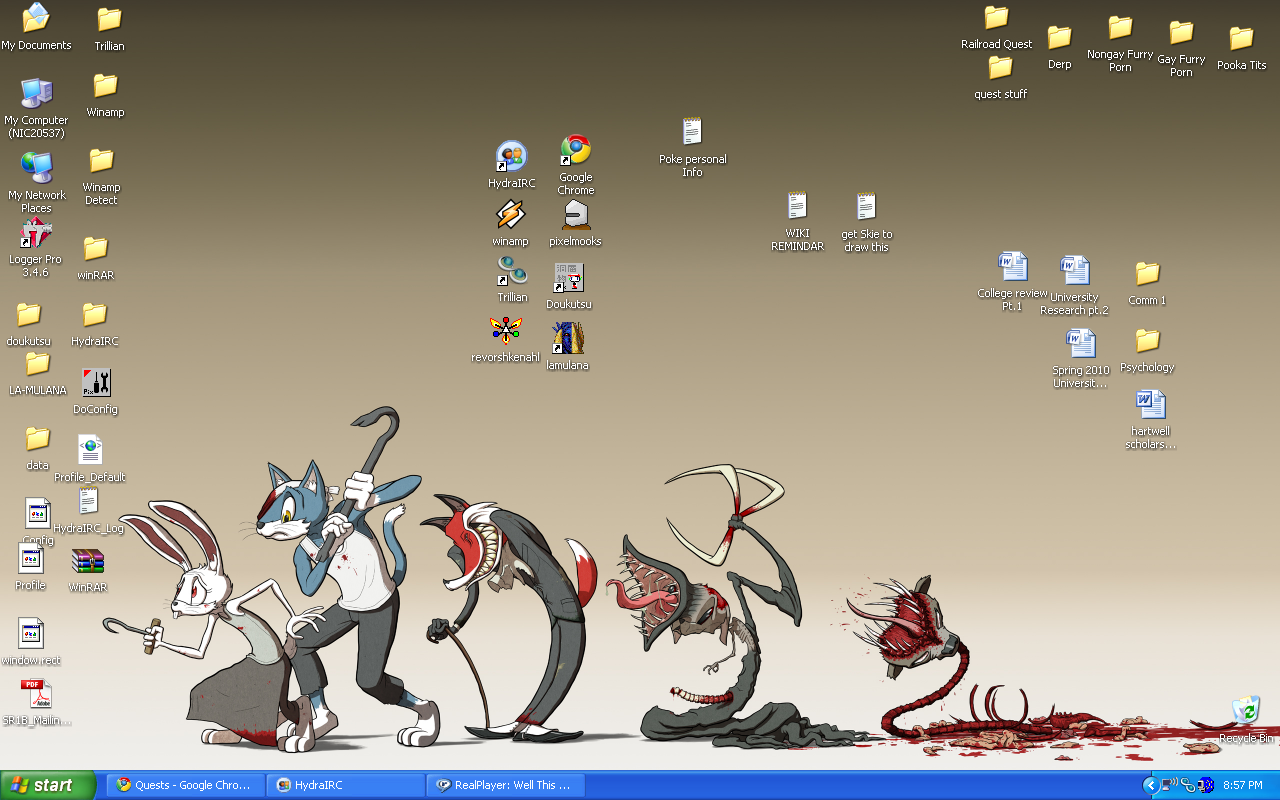Open the pixelmooks desktop icon
The height and width of the screenshot is (800, 1280).
tap(575, 215)
